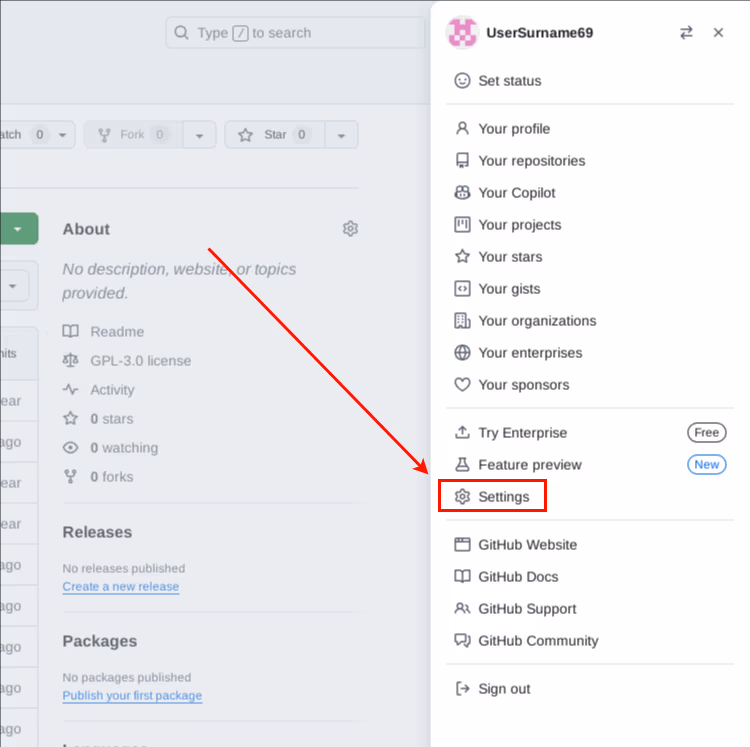Select Settings in the user menu
This screenshot has height=747, width=750.
tap(503, 497)
